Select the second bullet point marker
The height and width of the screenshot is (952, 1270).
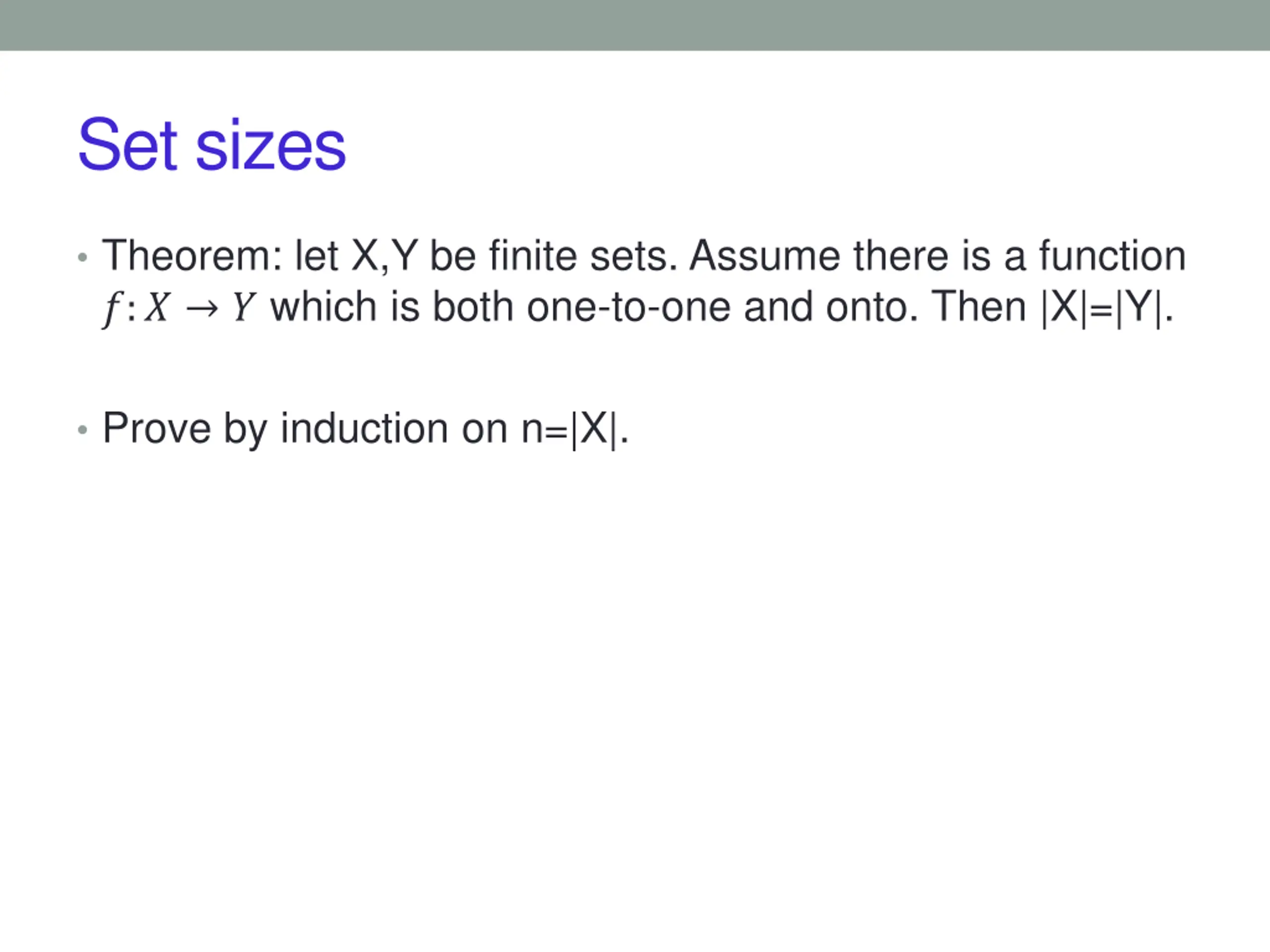coord(83,430)
